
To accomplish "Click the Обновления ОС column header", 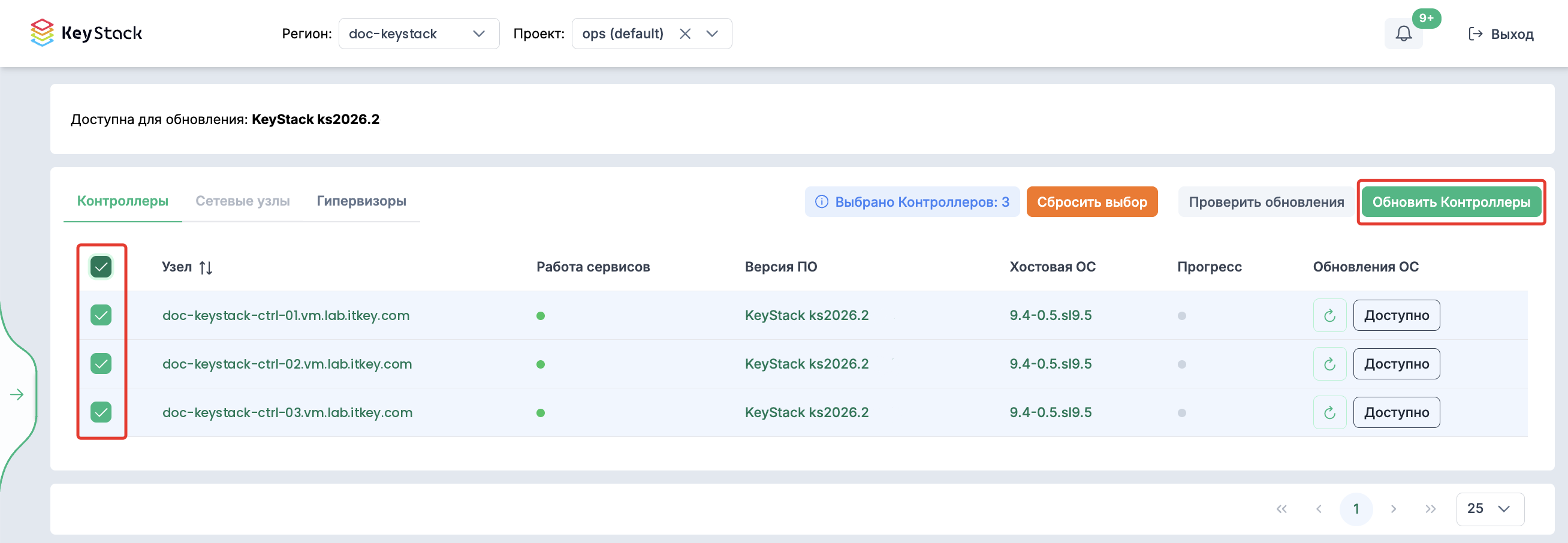I will tap(1366, 267).
